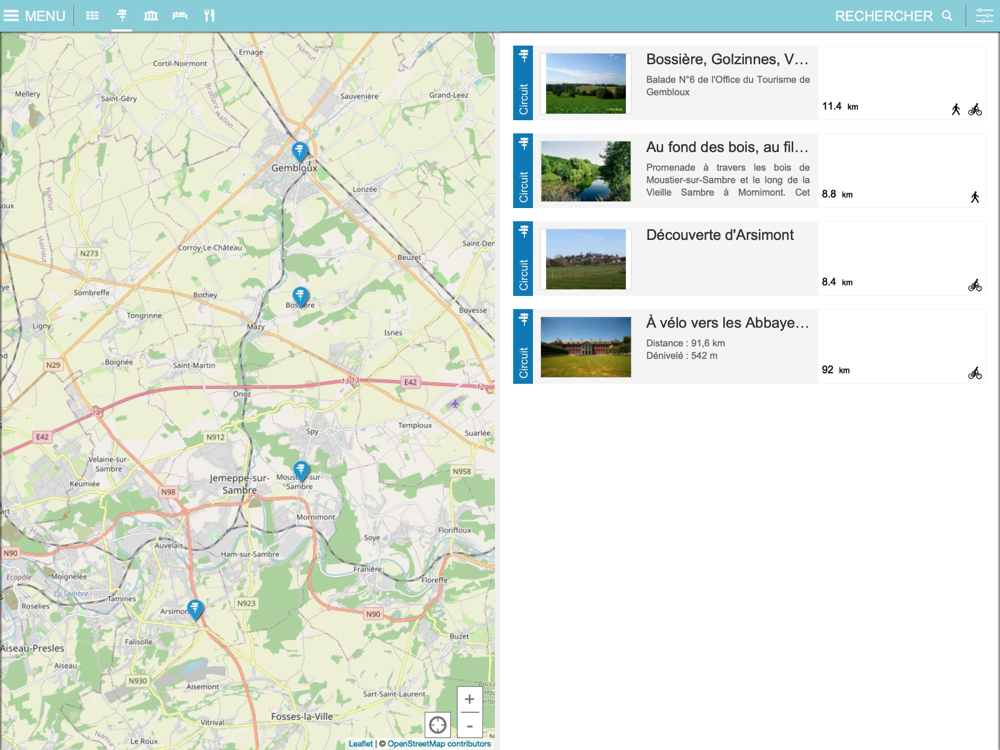The width and height of the screenshot is (1000, 750).
Task: Click the Floreffe label on map
Action: [434, 580]
